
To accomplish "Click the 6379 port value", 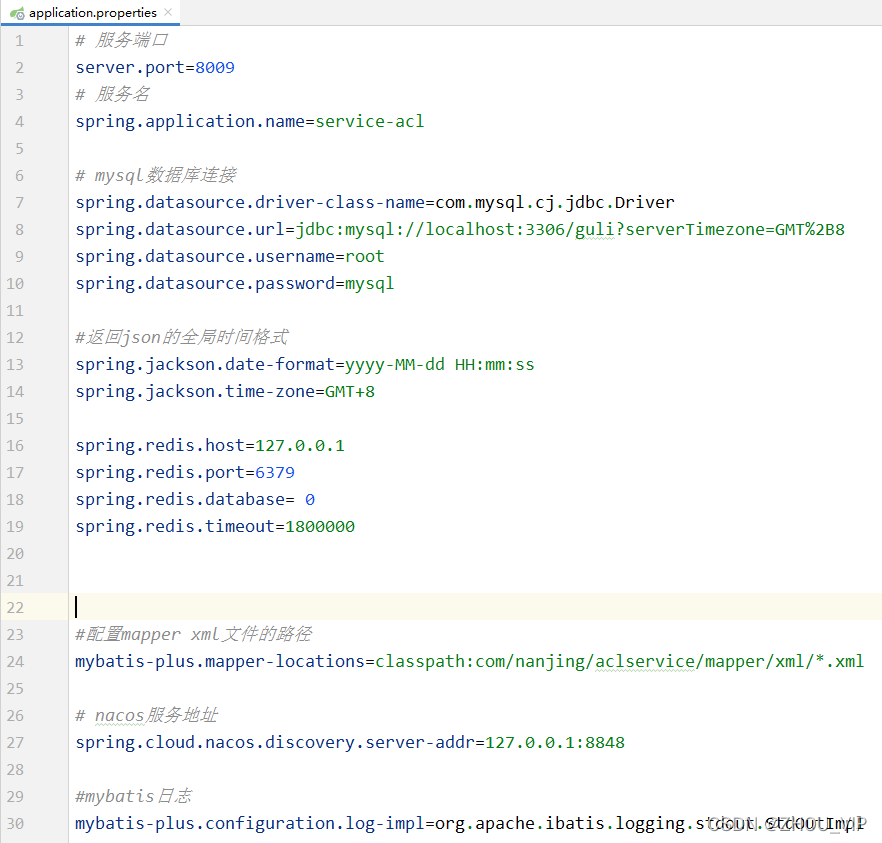I will tap(274, 472).
